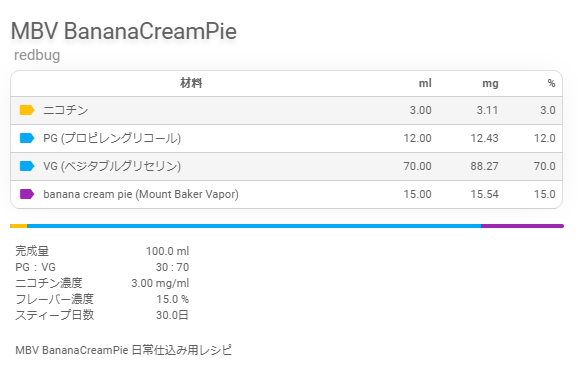Select the VG (ベジタブルグリセリン) row
The width and height of the screenshot is (578, 382).
[x=286, y=166]
